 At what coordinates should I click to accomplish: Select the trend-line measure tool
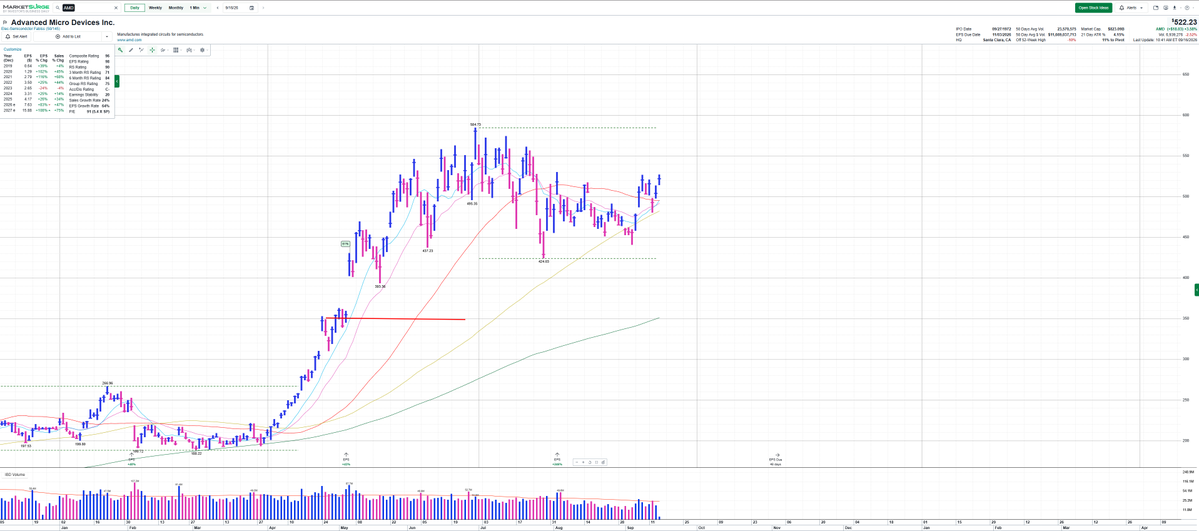(141, 50)
